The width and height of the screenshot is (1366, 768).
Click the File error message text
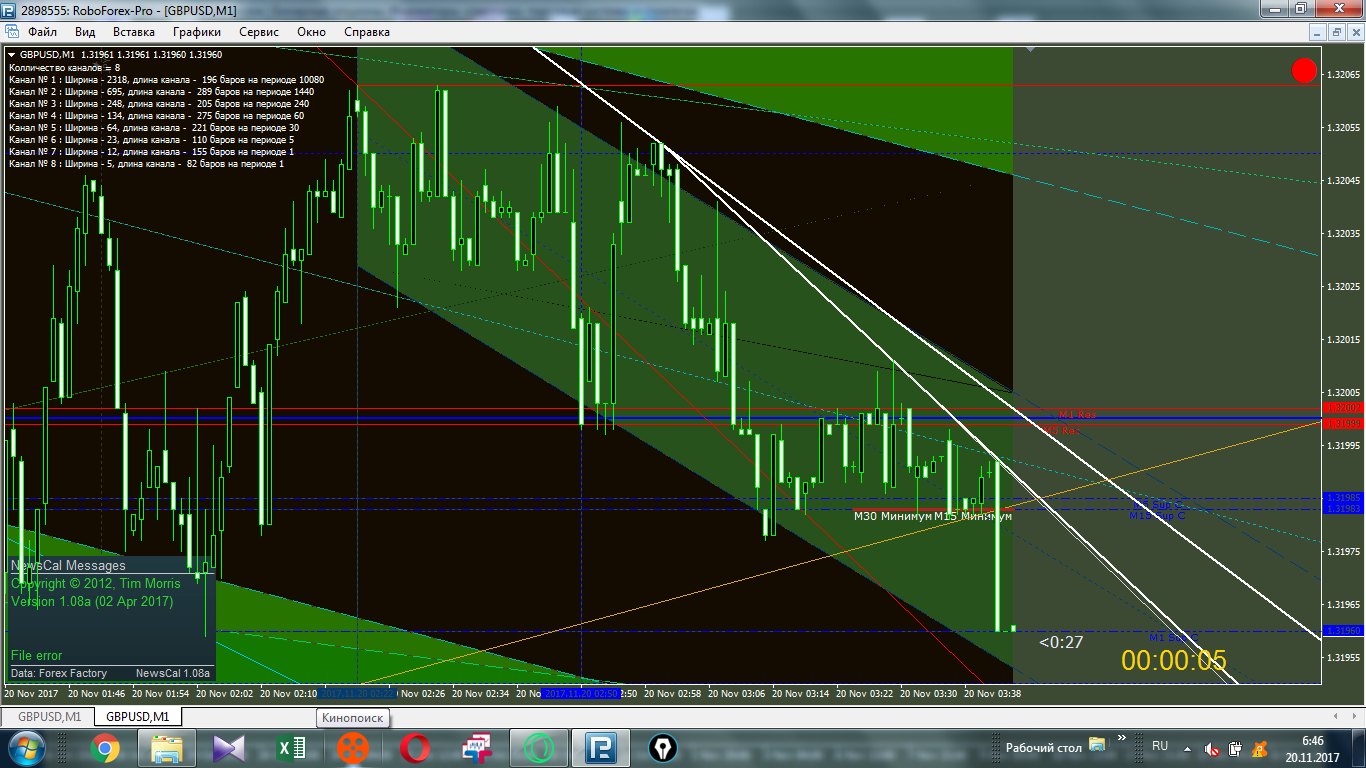click(36, 656)
